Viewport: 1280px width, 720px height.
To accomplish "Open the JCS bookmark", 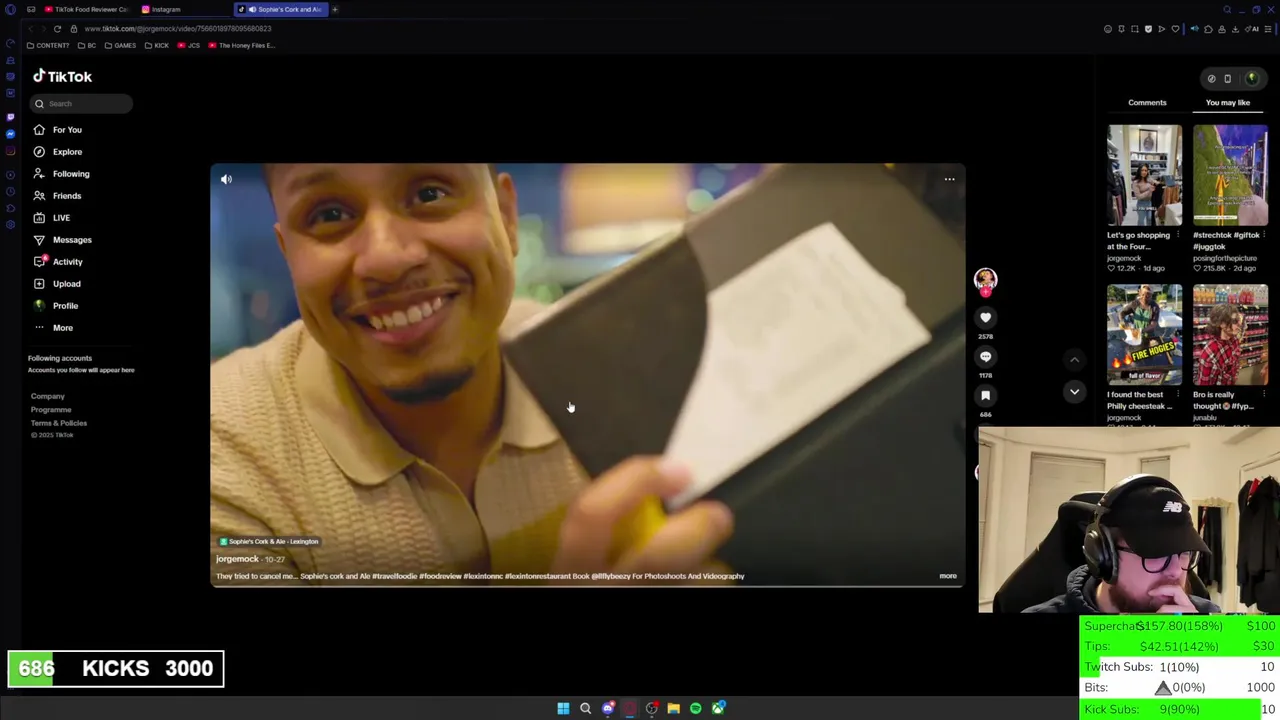I will point(189,45).
